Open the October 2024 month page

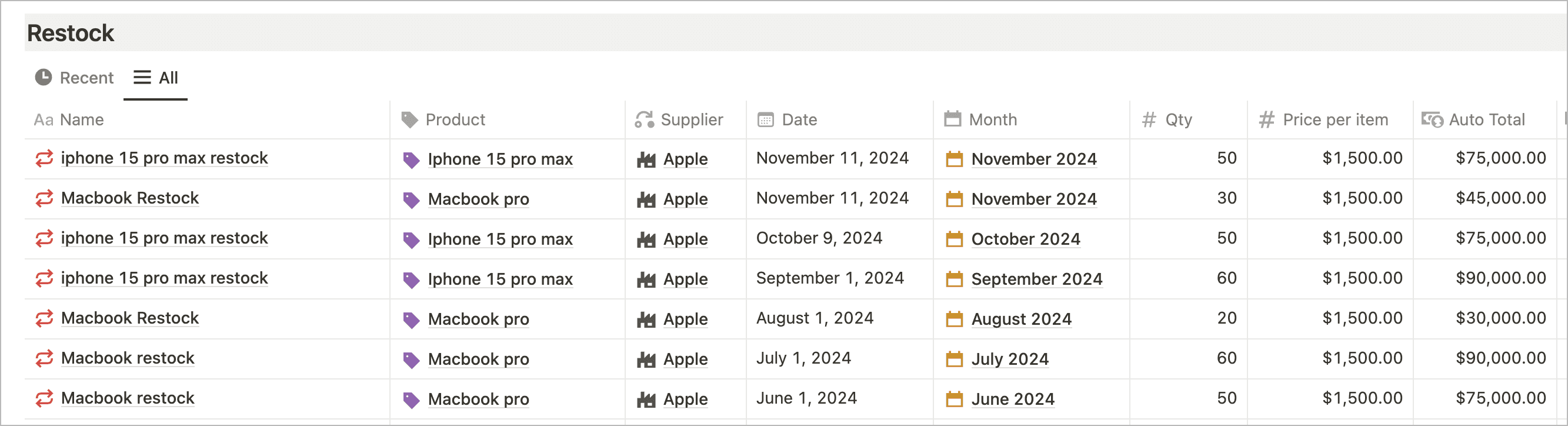[1026, 238]
